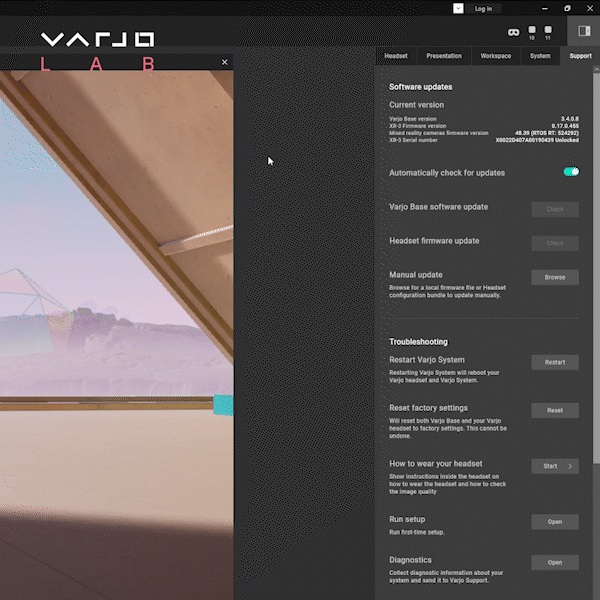Select the Workspace tab
Viewport: 600px width, 600px height.
click(495, 56)
